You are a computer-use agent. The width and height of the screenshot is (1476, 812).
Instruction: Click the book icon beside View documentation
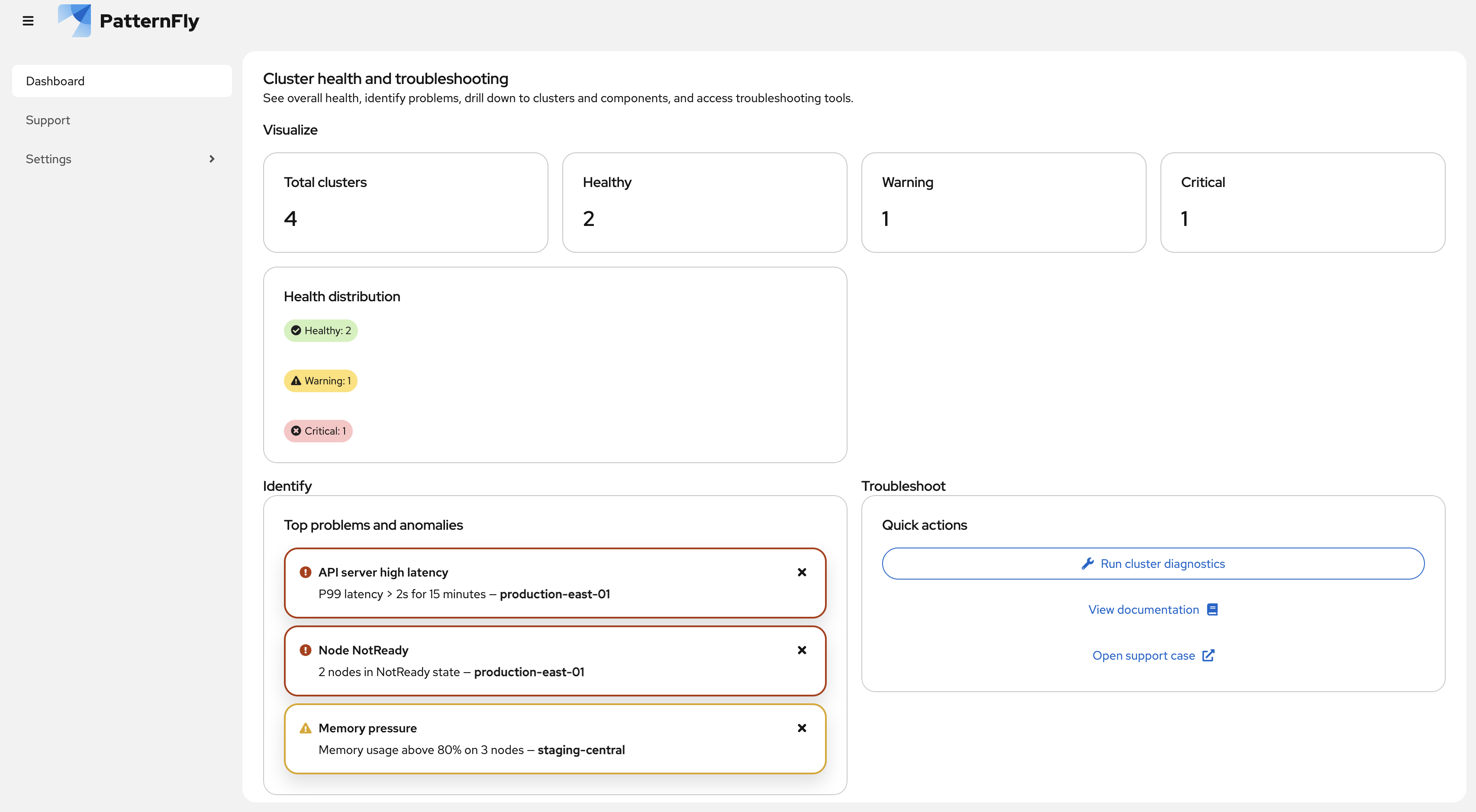tap(1212, 609)
